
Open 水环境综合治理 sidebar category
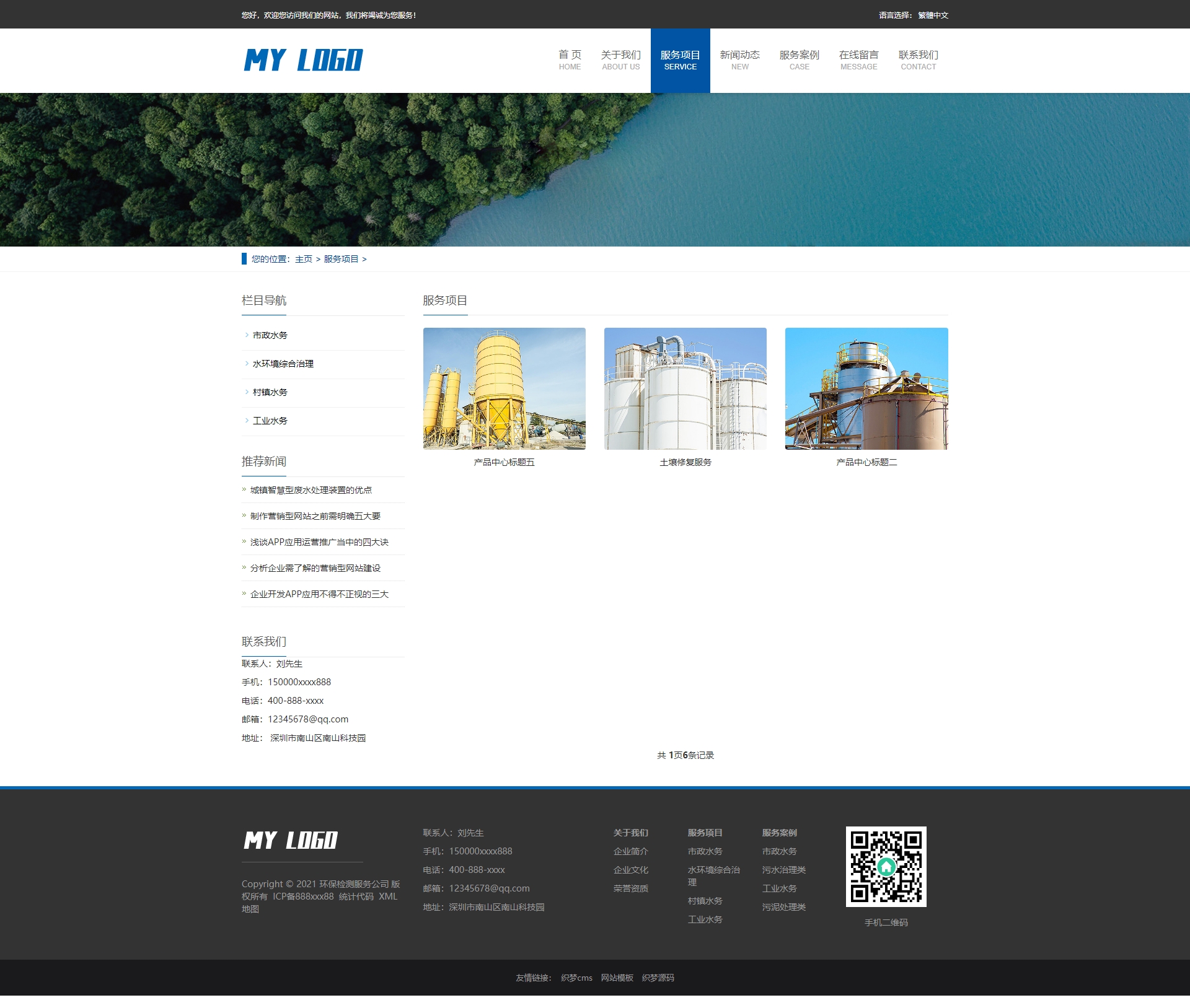tap(283, 364)
